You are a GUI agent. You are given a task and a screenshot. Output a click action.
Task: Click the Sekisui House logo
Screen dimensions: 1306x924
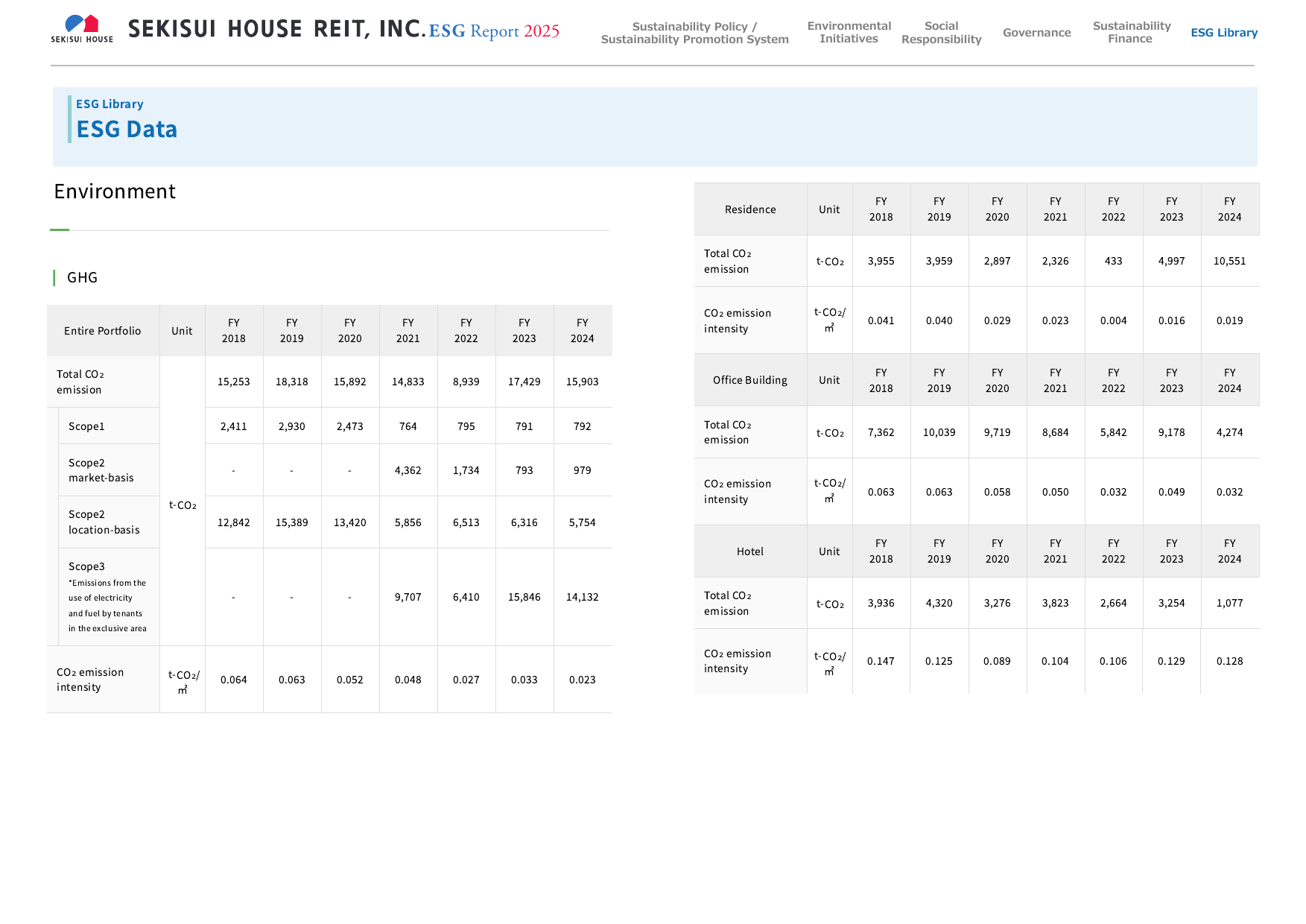pyautogui.click(x=82, y=29)
